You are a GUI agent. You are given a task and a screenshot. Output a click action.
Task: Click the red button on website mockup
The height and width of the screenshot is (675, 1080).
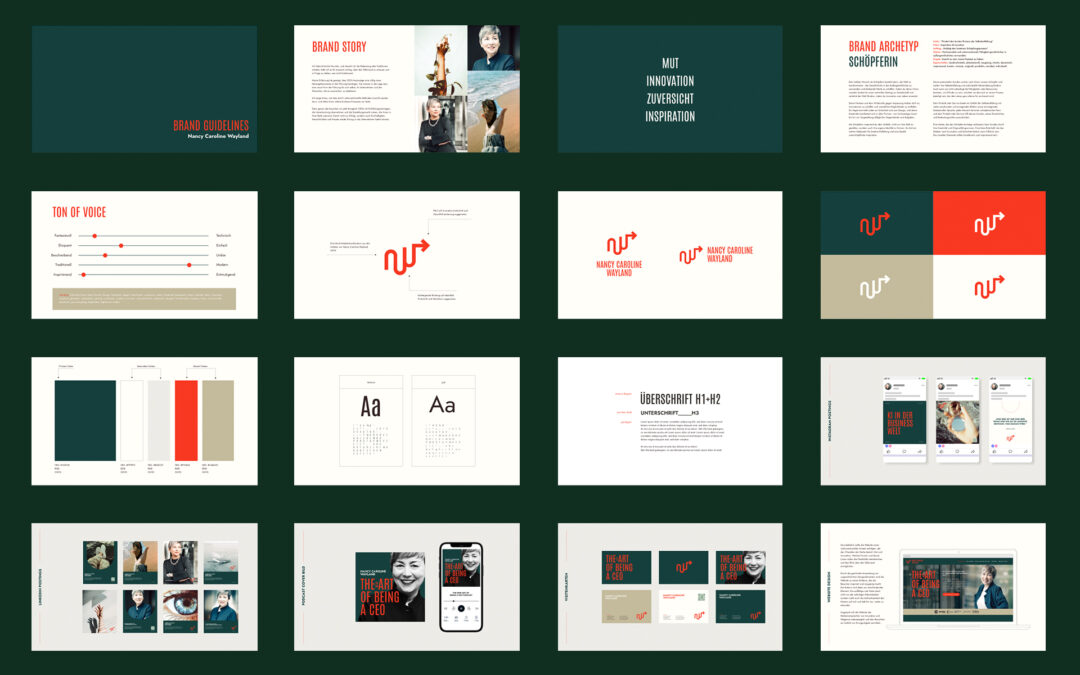pyautogui.click(x=951, y=594)
